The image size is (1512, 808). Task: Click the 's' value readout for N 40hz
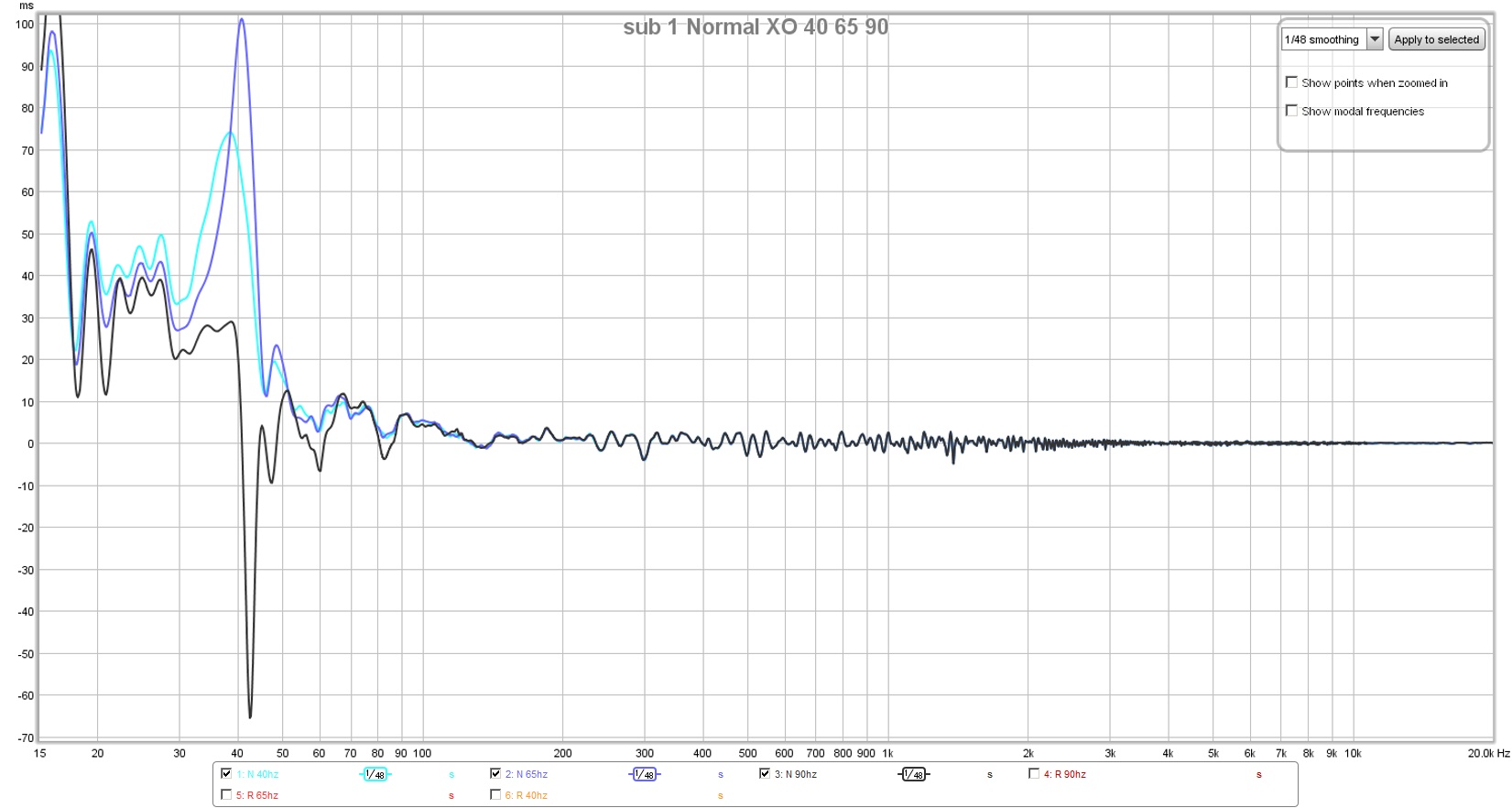(x=451, y=775)
